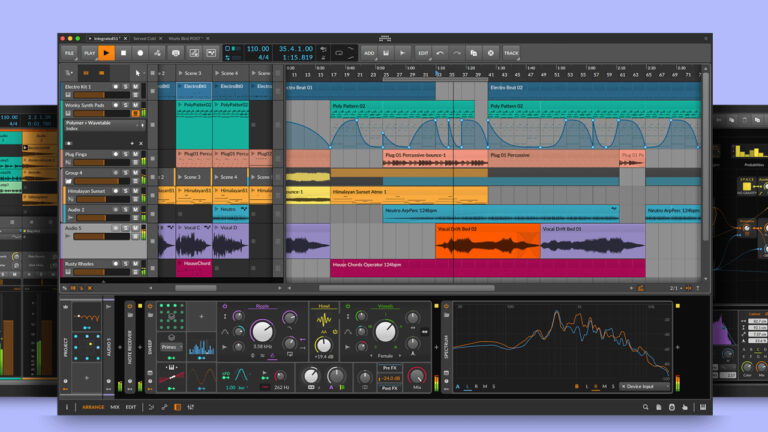Click the Redo arrow icon

point(456,53)
